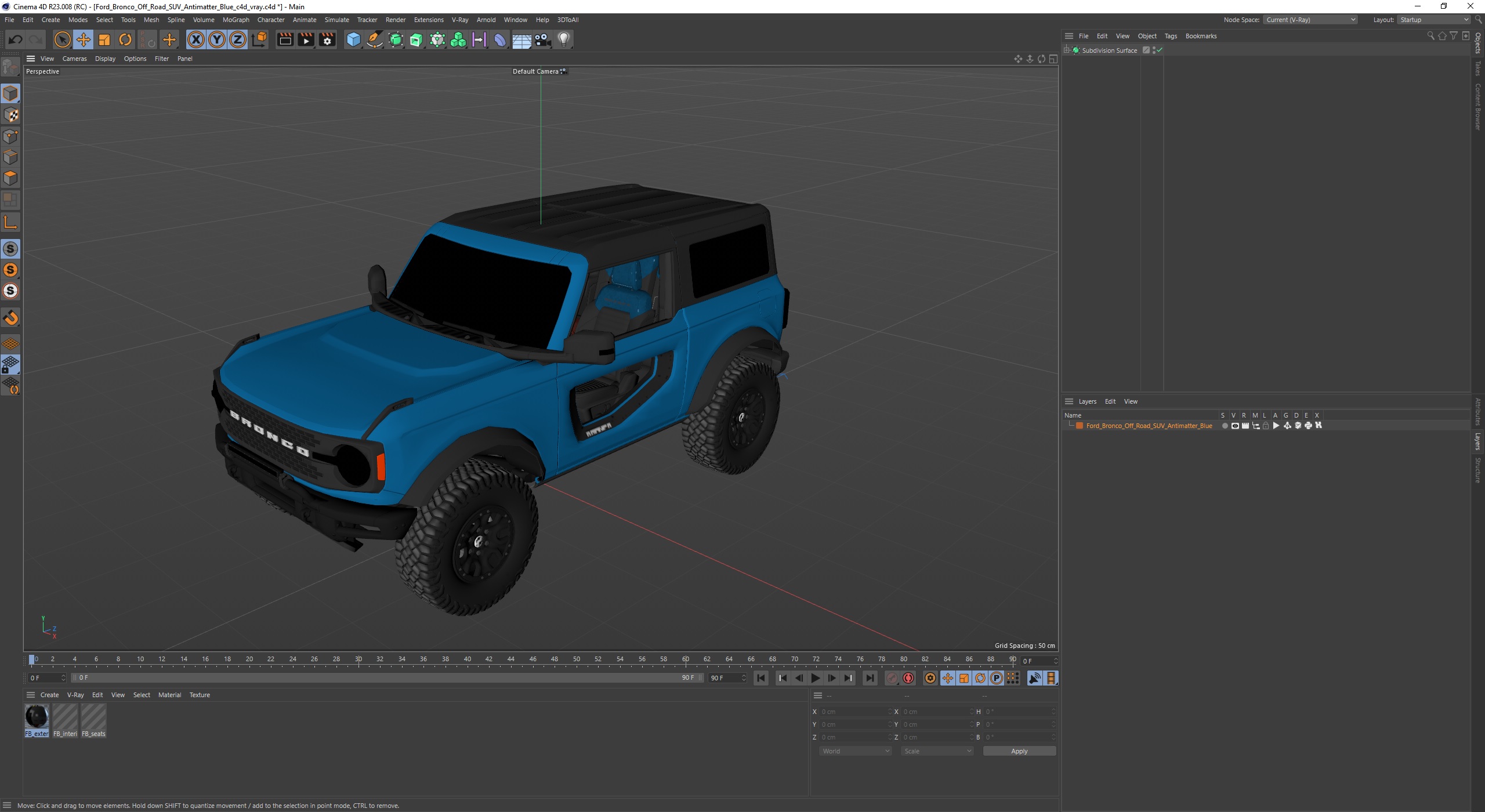Click Locked Workplane icon in sidebar
This screenshot has height=812, width=1485.
click(x=10, y=365)
